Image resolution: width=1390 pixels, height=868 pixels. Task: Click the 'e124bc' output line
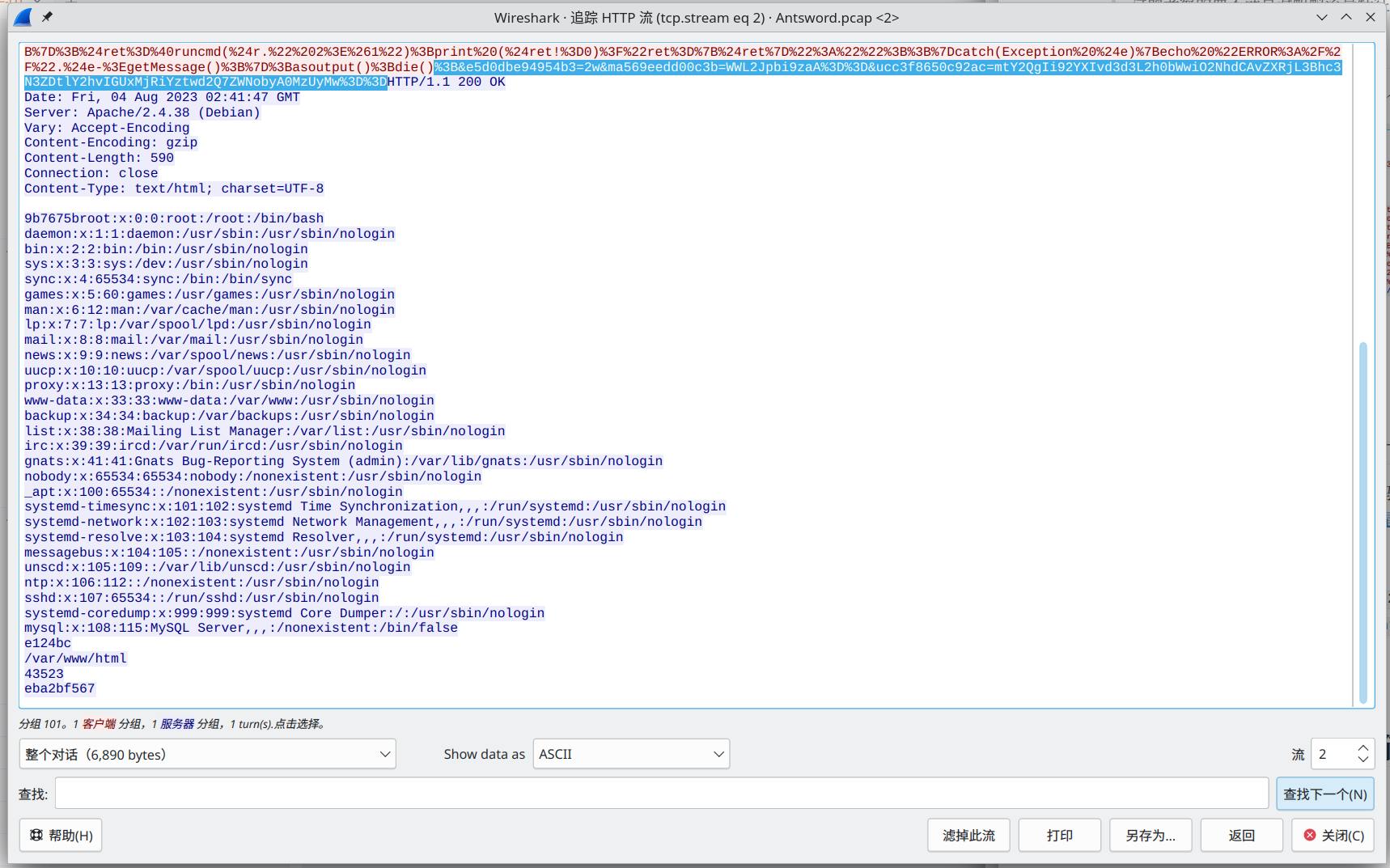pos(48,643)
